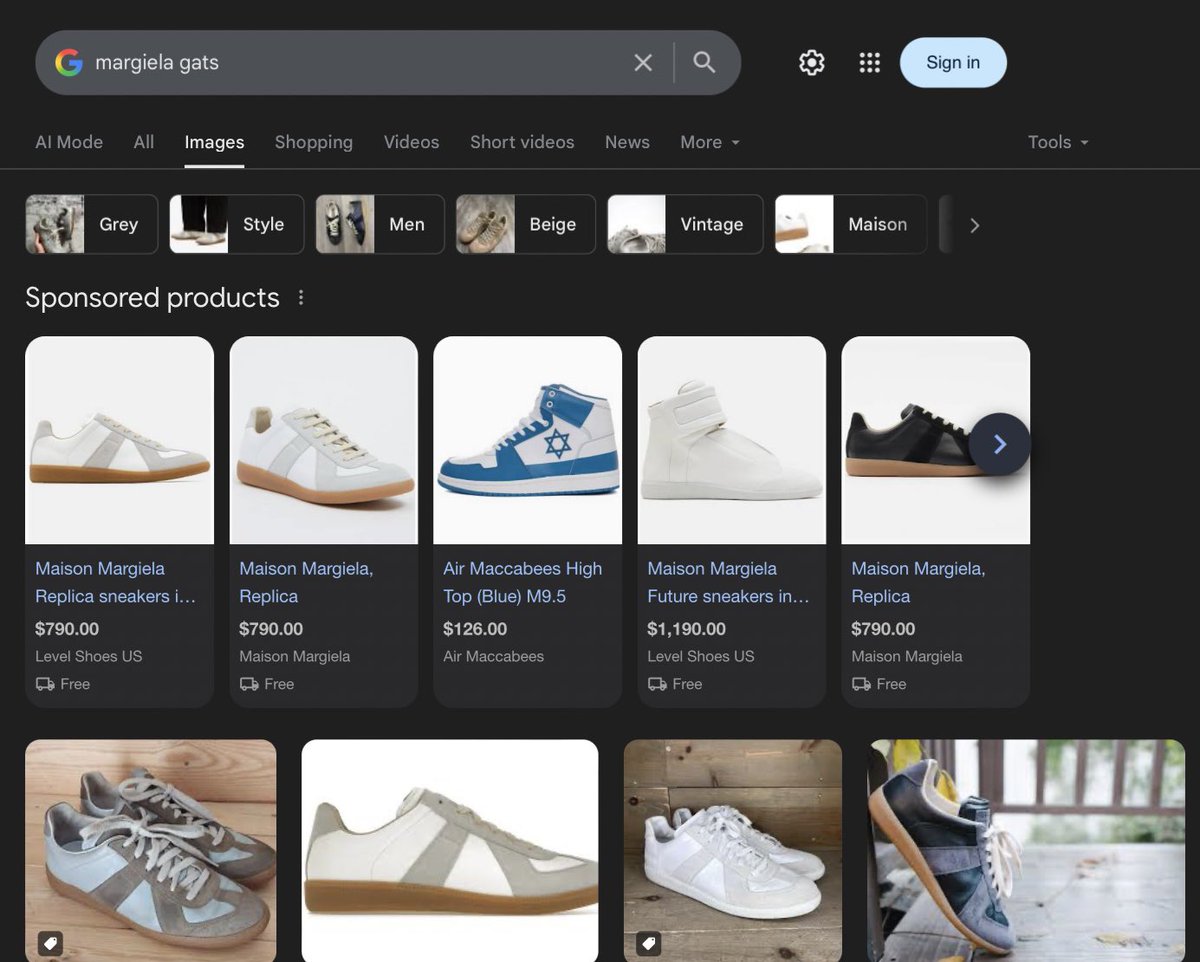Filter images by Style chip
The height and width of the screenshot is (962, 1200).
[x=236, y=224]
